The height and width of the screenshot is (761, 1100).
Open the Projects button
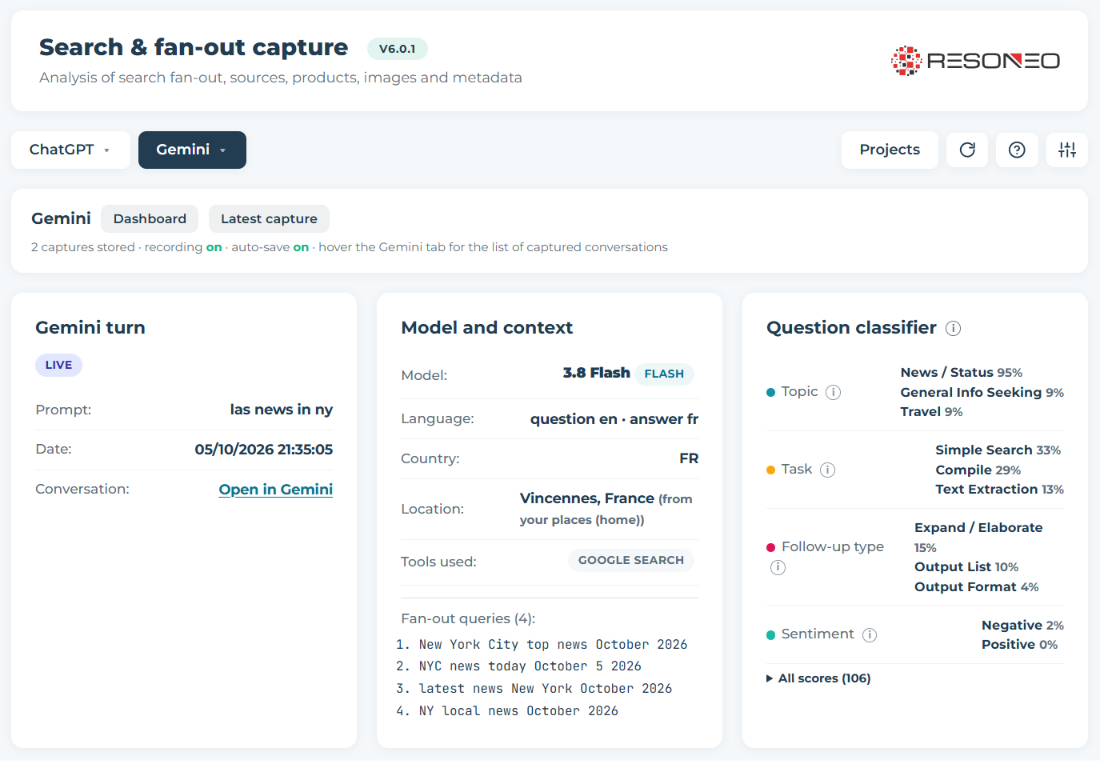point(889,149)
